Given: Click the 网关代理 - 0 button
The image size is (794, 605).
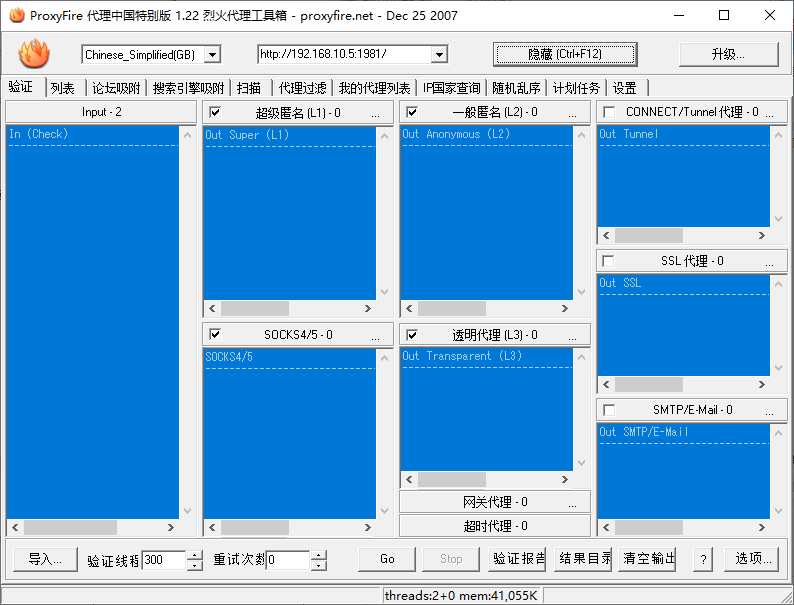Looking at the screenshot, I should click(495, 502).
